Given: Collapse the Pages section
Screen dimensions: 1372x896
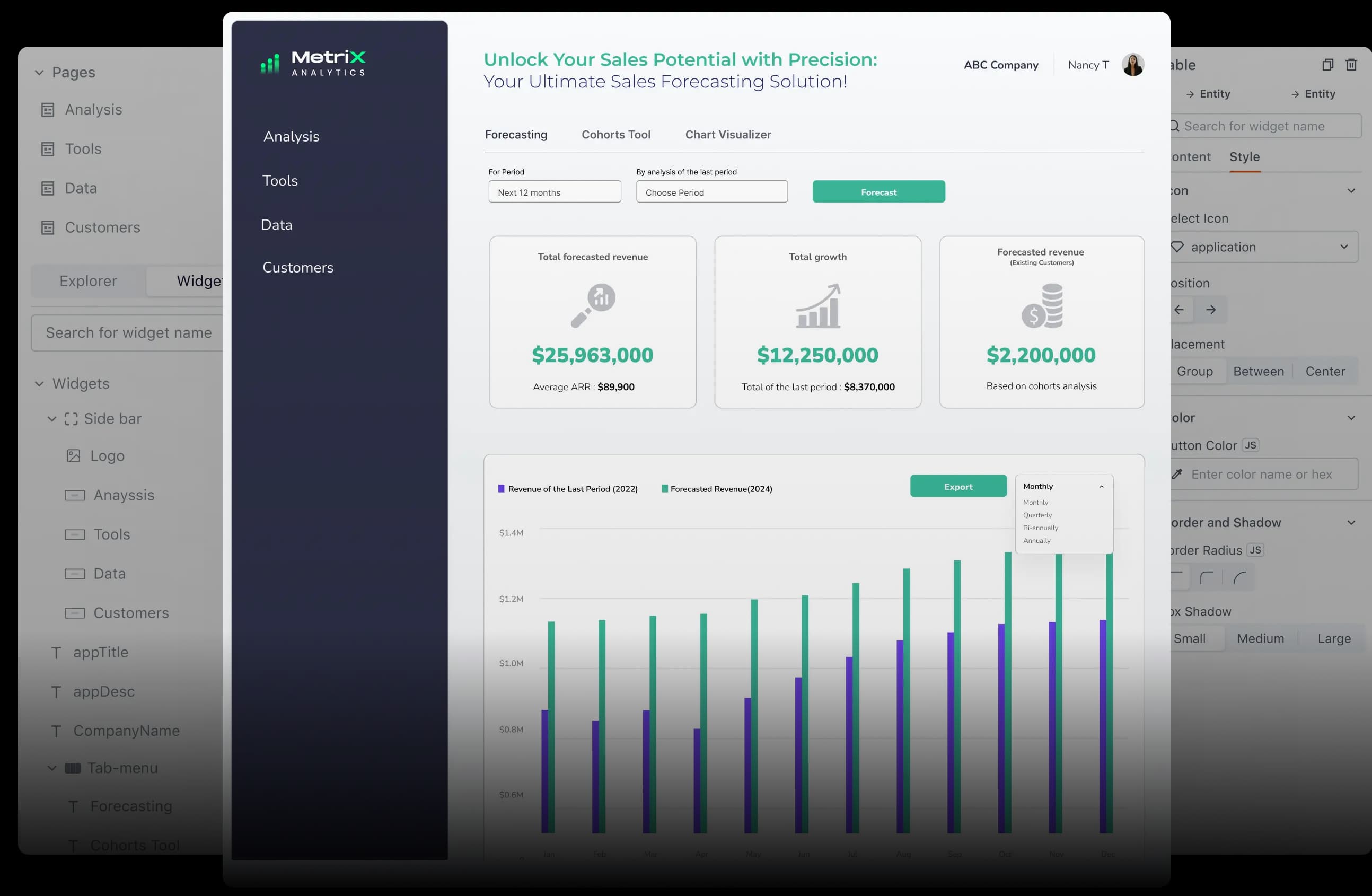Looking at the screenshot, I should pyautogui.click(x=39, y=73).
